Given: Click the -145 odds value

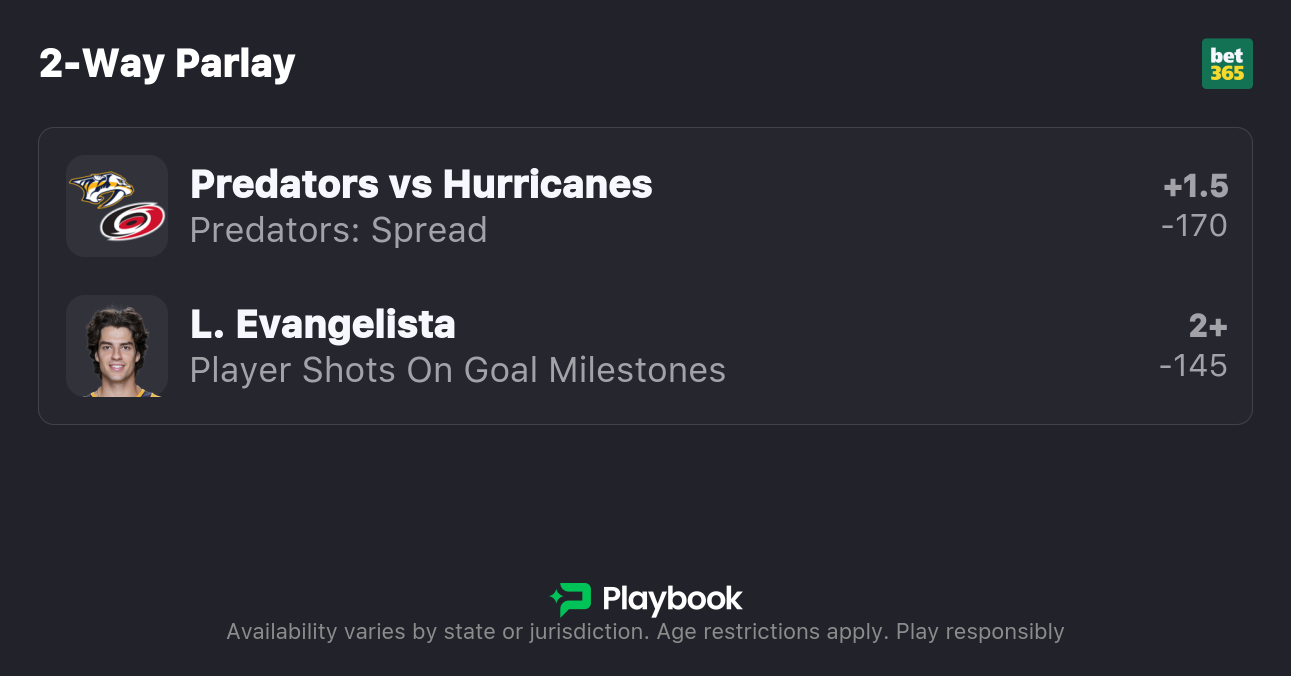Looking at the screenshot, I should pos(1193,366).
